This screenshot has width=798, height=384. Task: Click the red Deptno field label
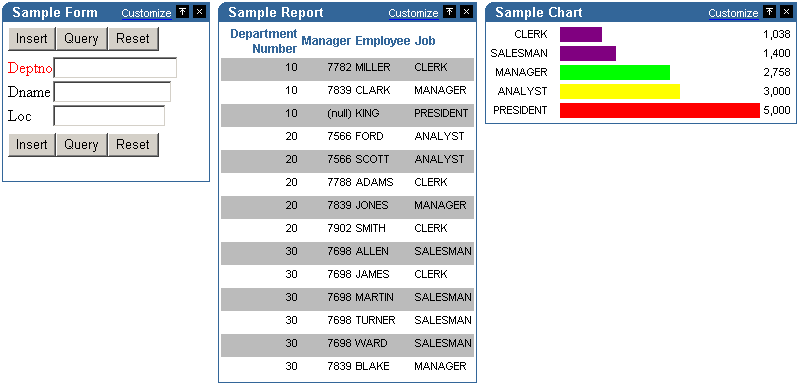pyautogui.click(x=30, y=68)
